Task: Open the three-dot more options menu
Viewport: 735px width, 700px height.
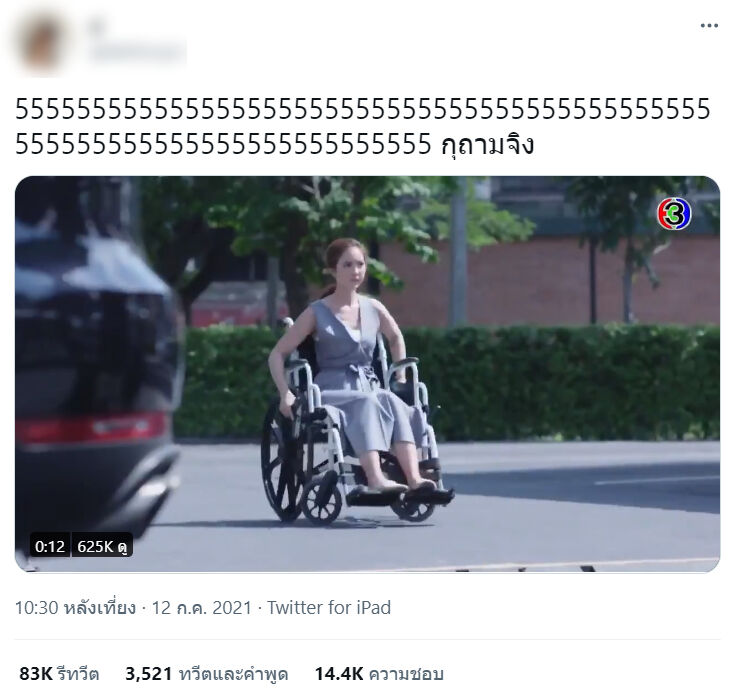Action: pyautogui.click(x=709, y=26)
